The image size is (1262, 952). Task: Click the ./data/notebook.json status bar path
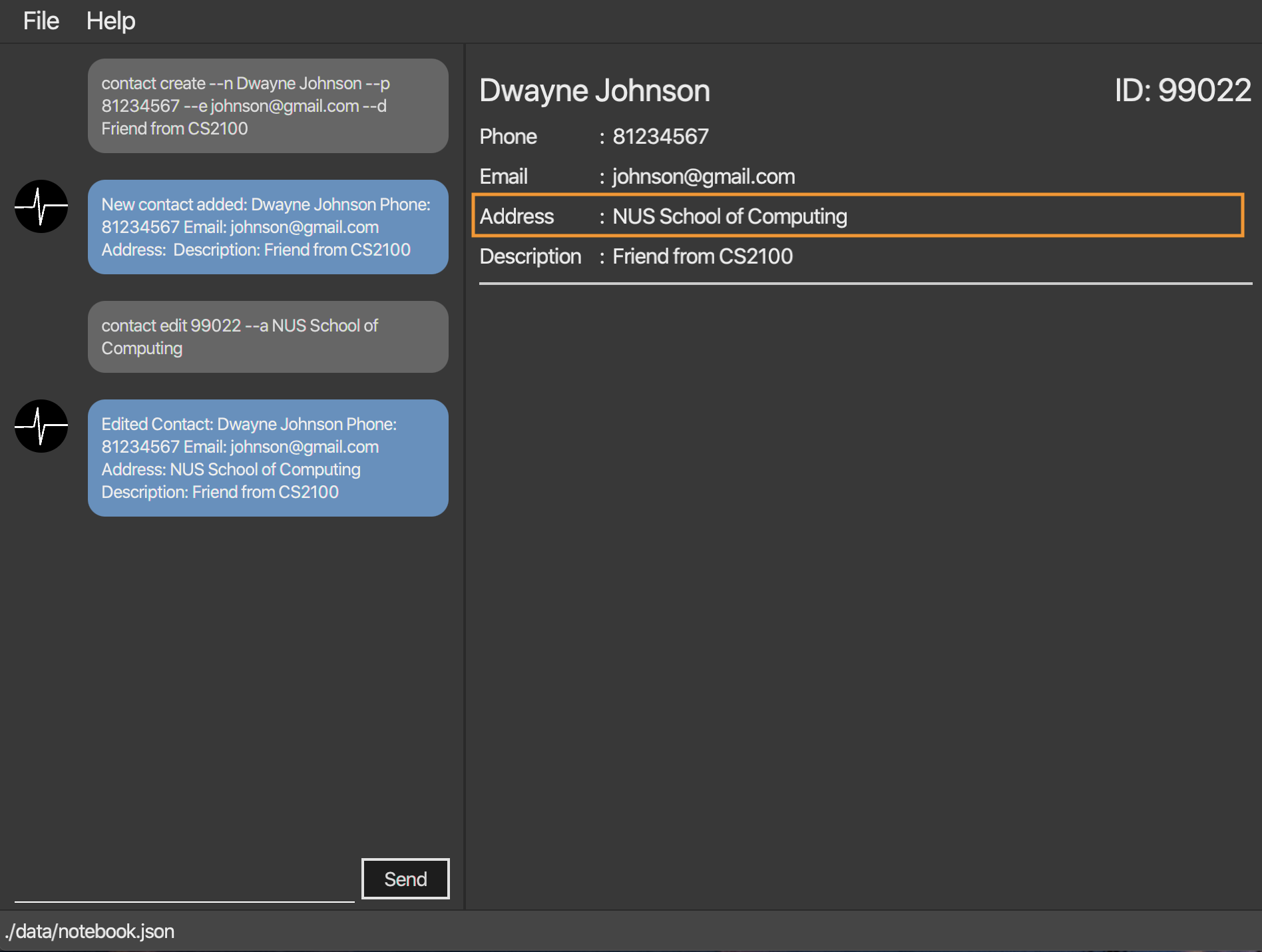90,931
